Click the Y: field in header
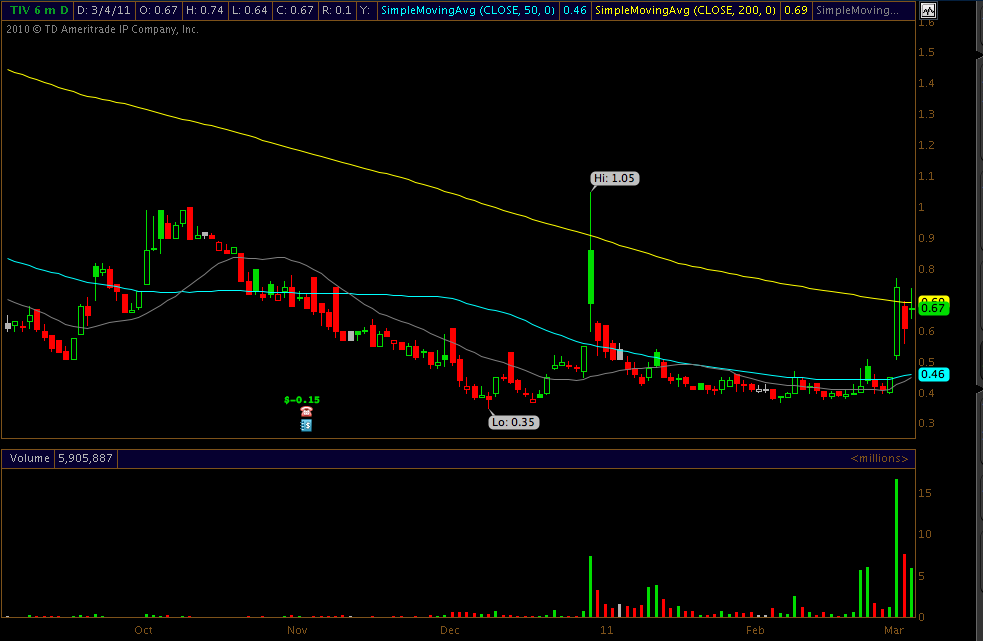Viewport: 983px width, 641px height. click(366, 11)
